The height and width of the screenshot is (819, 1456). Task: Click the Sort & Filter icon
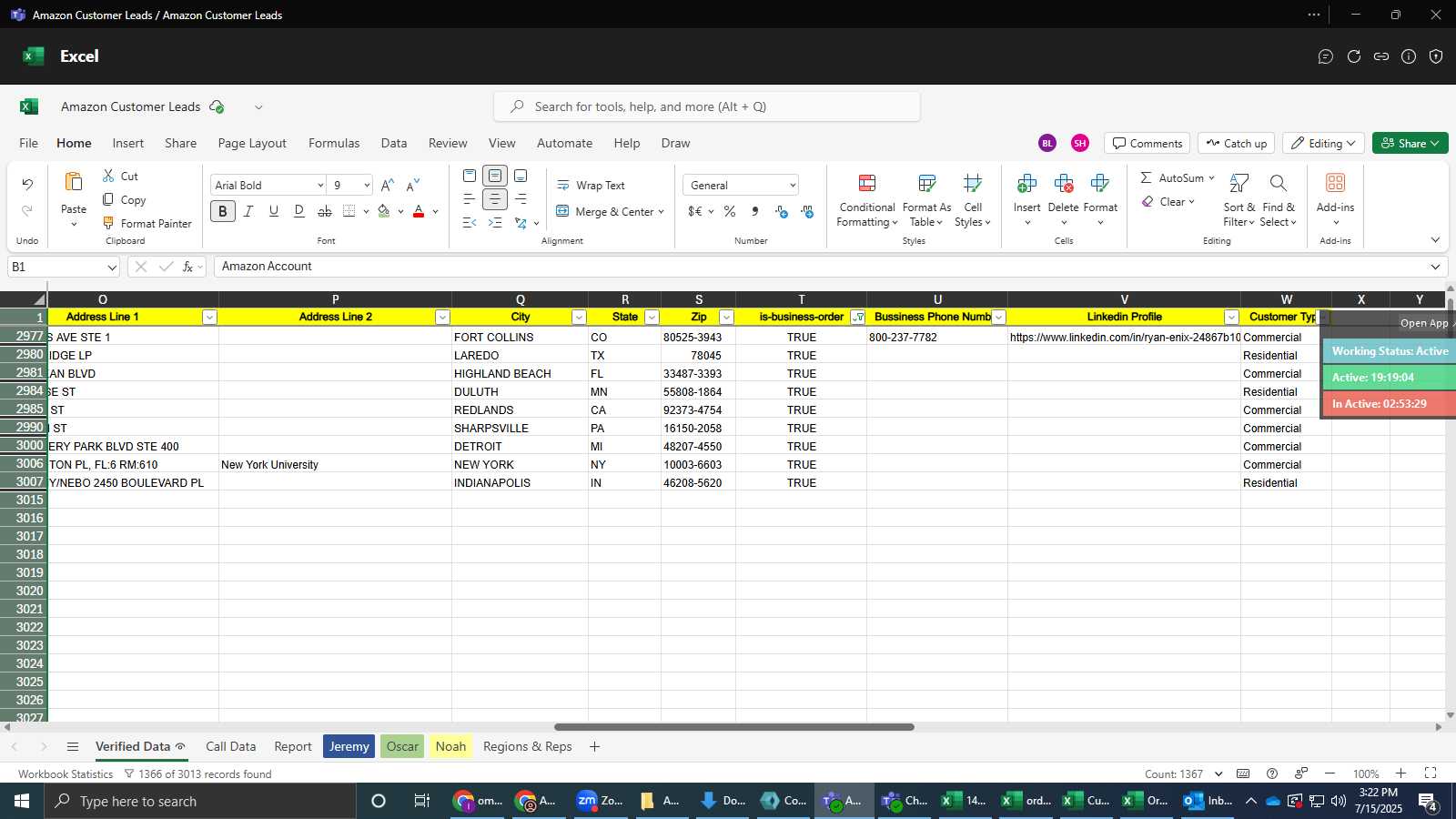click(x=1239, y=184)
